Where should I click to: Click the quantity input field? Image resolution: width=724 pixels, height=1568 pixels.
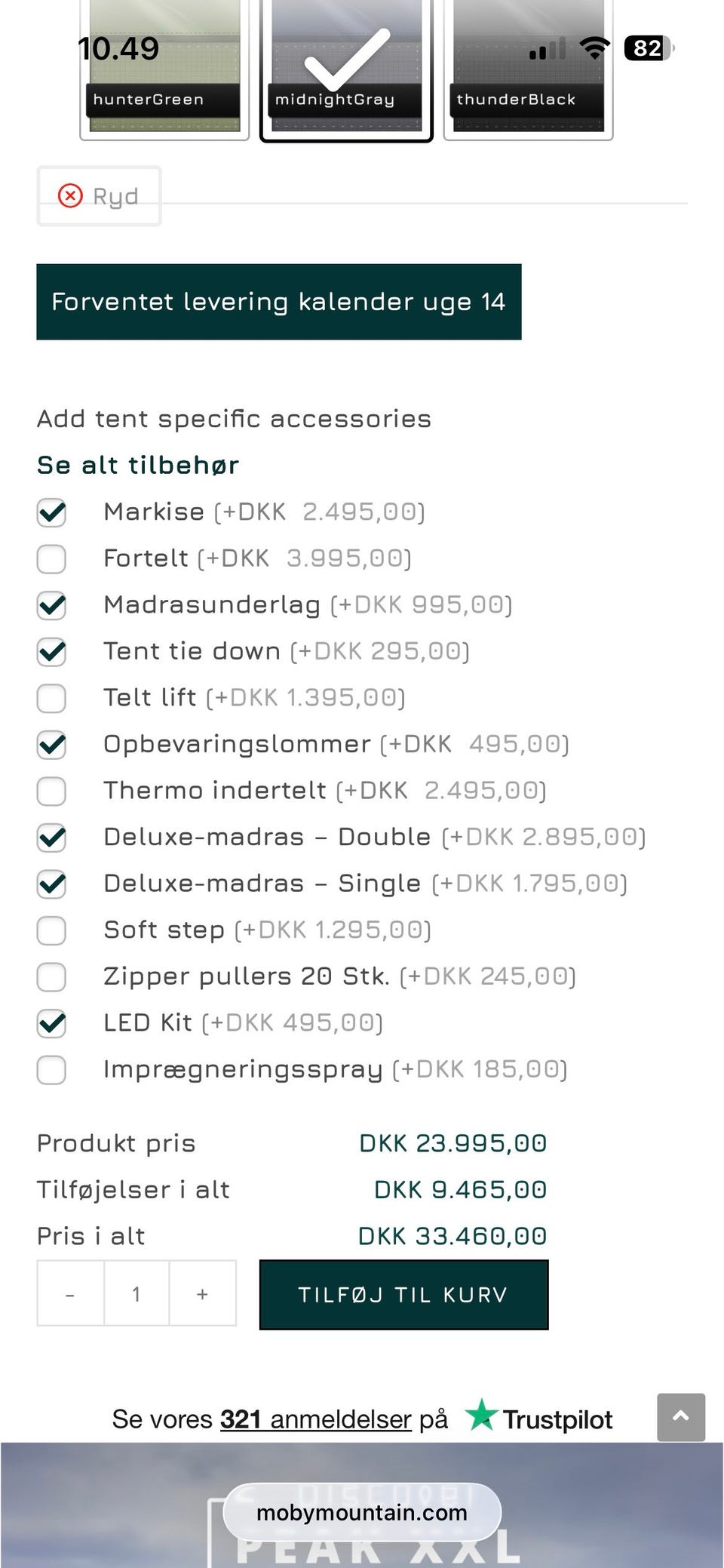(137, 1294)
